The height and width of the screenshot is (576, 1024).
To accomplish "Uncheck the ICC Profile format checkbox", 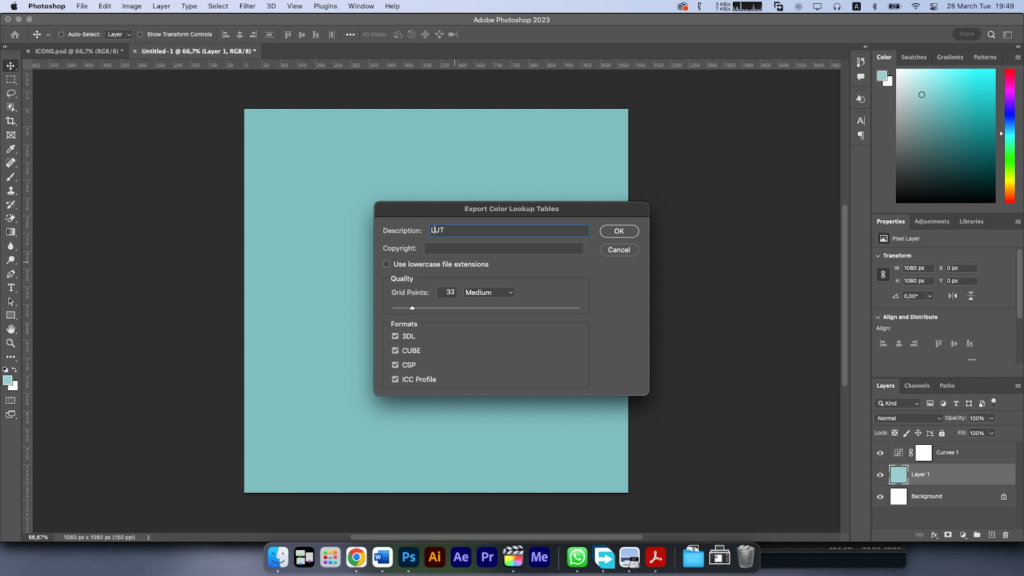I will [x=395, y=379].
